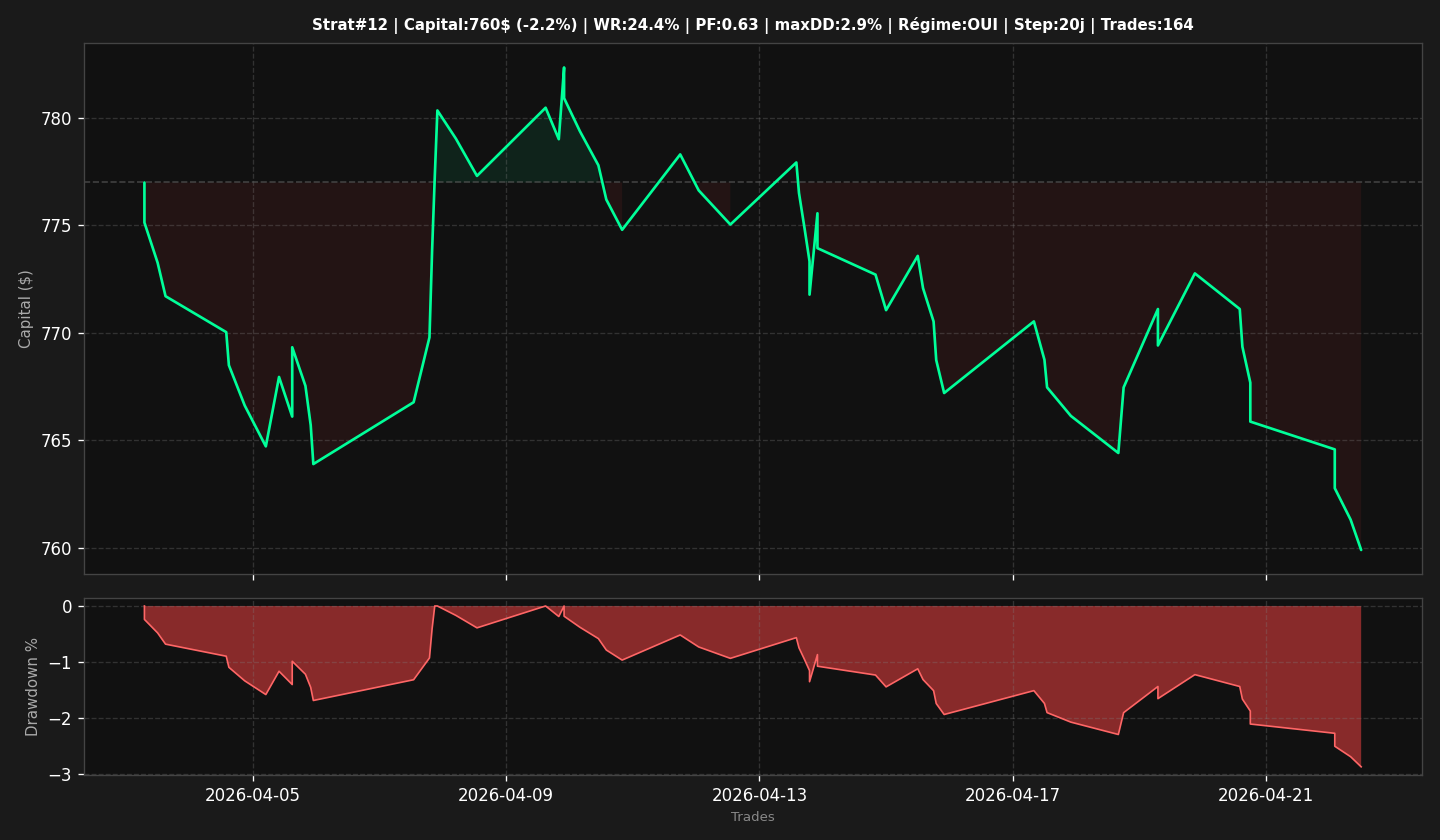Click the Trades x-axis label
Image resolution: width=1440 pixels, height=840 pixels.
tap(753, 818)
